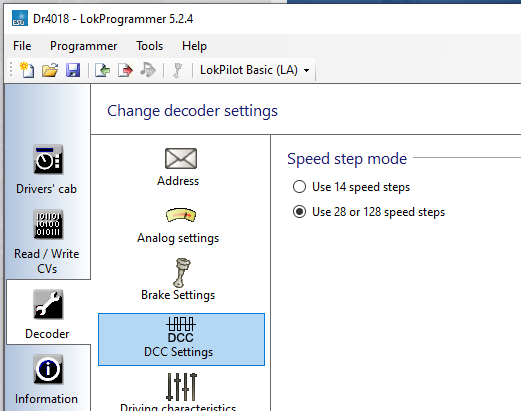The image size is (521, 411).
Task: Open Brake Settings page
Action: 179,280
